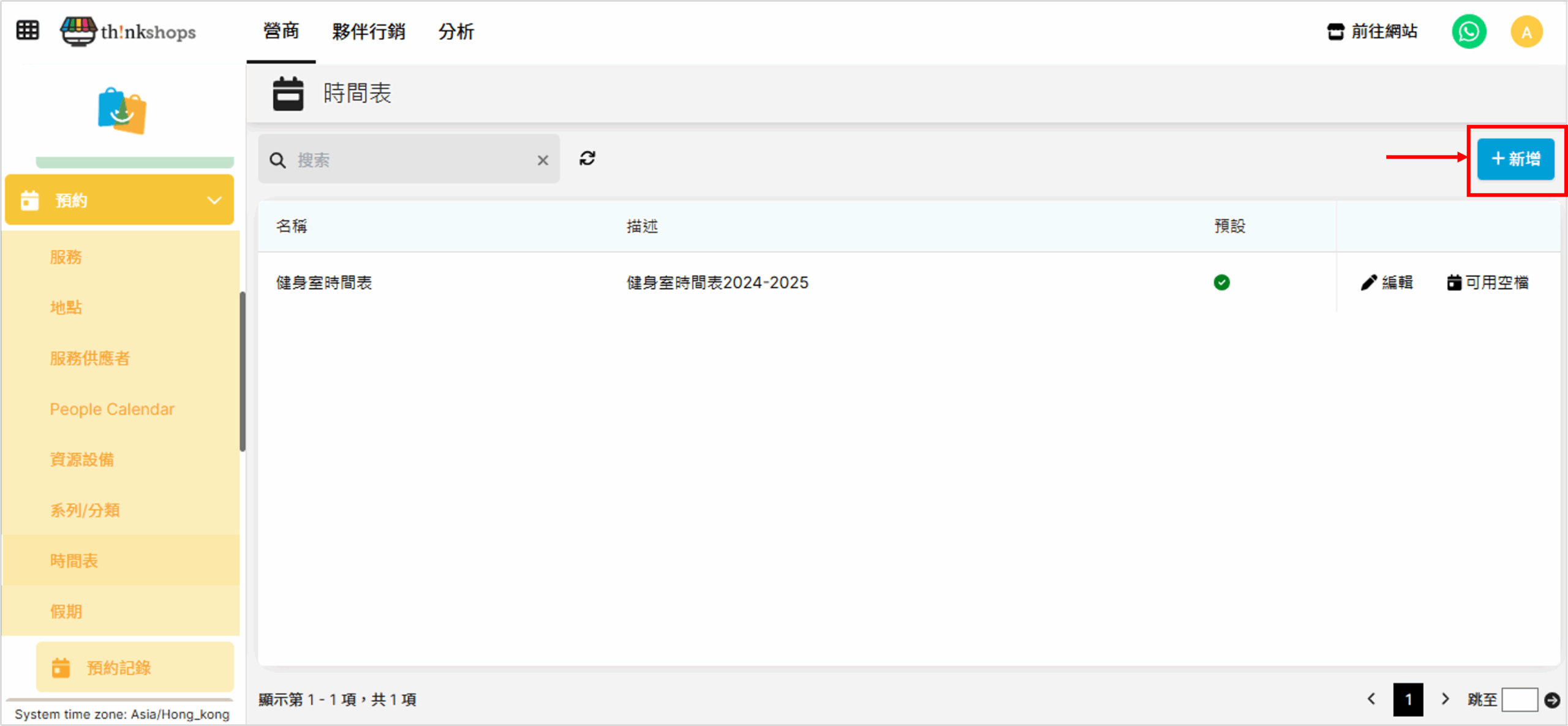Clear the search with X icon

(542, 161)
